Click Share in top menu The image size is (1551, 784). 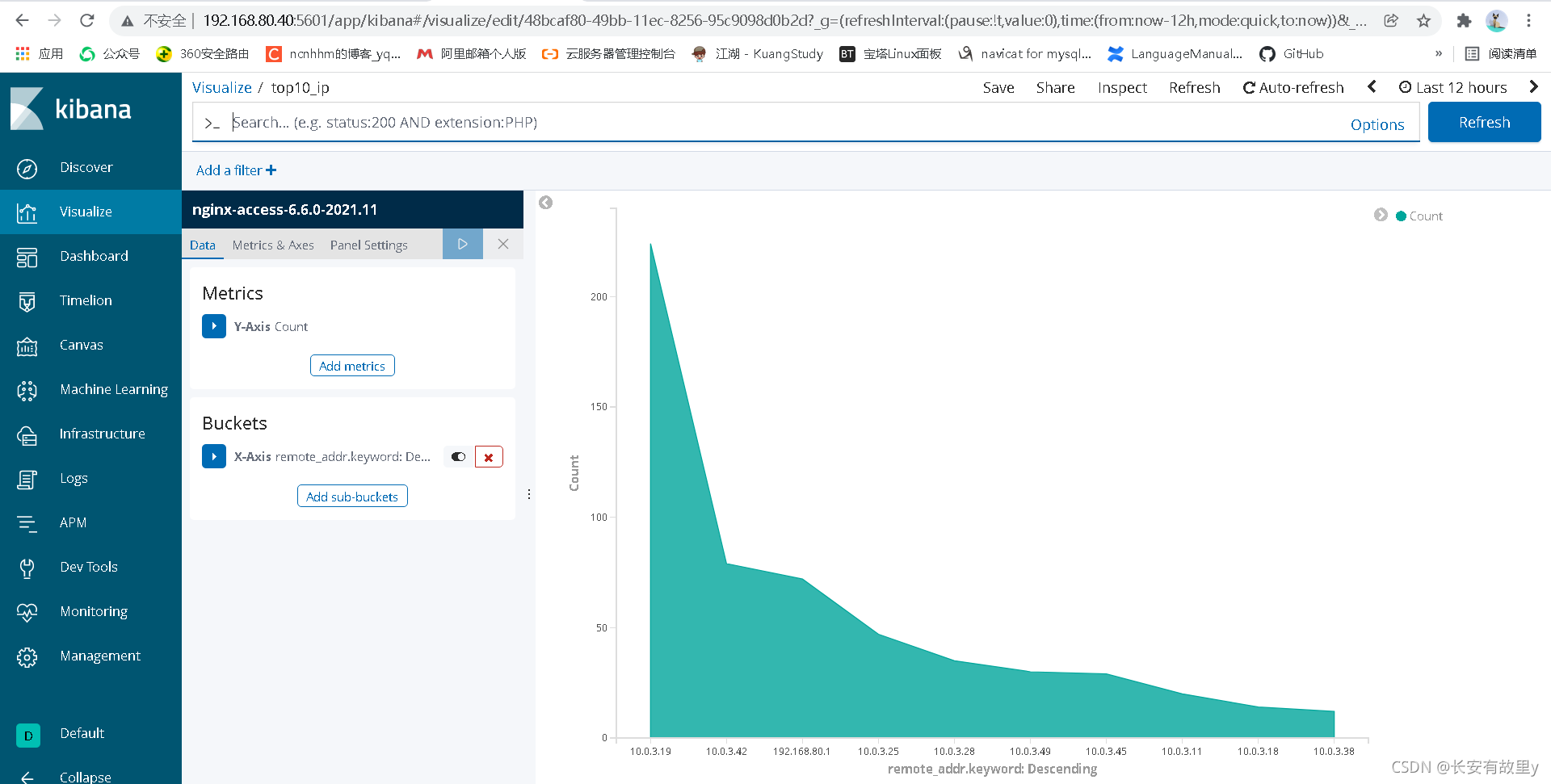(1055, 87)
